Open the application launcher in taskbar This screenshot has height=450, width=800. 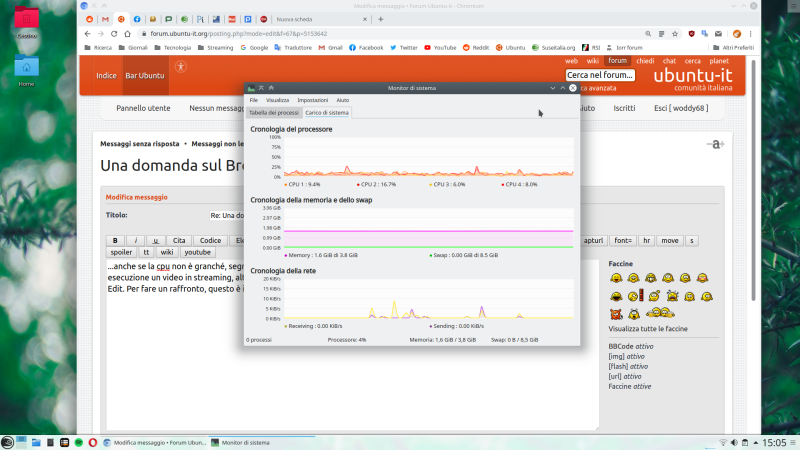point(7,442)
